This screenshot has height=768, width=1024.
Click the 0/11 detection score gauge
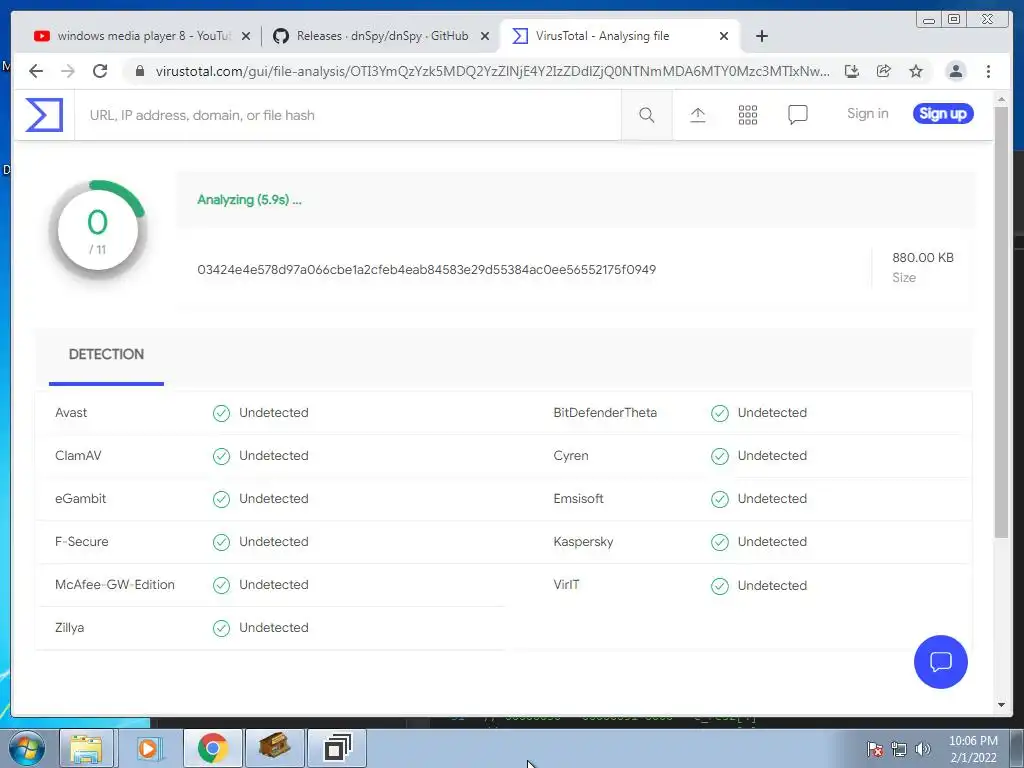[x=97, y=229]
